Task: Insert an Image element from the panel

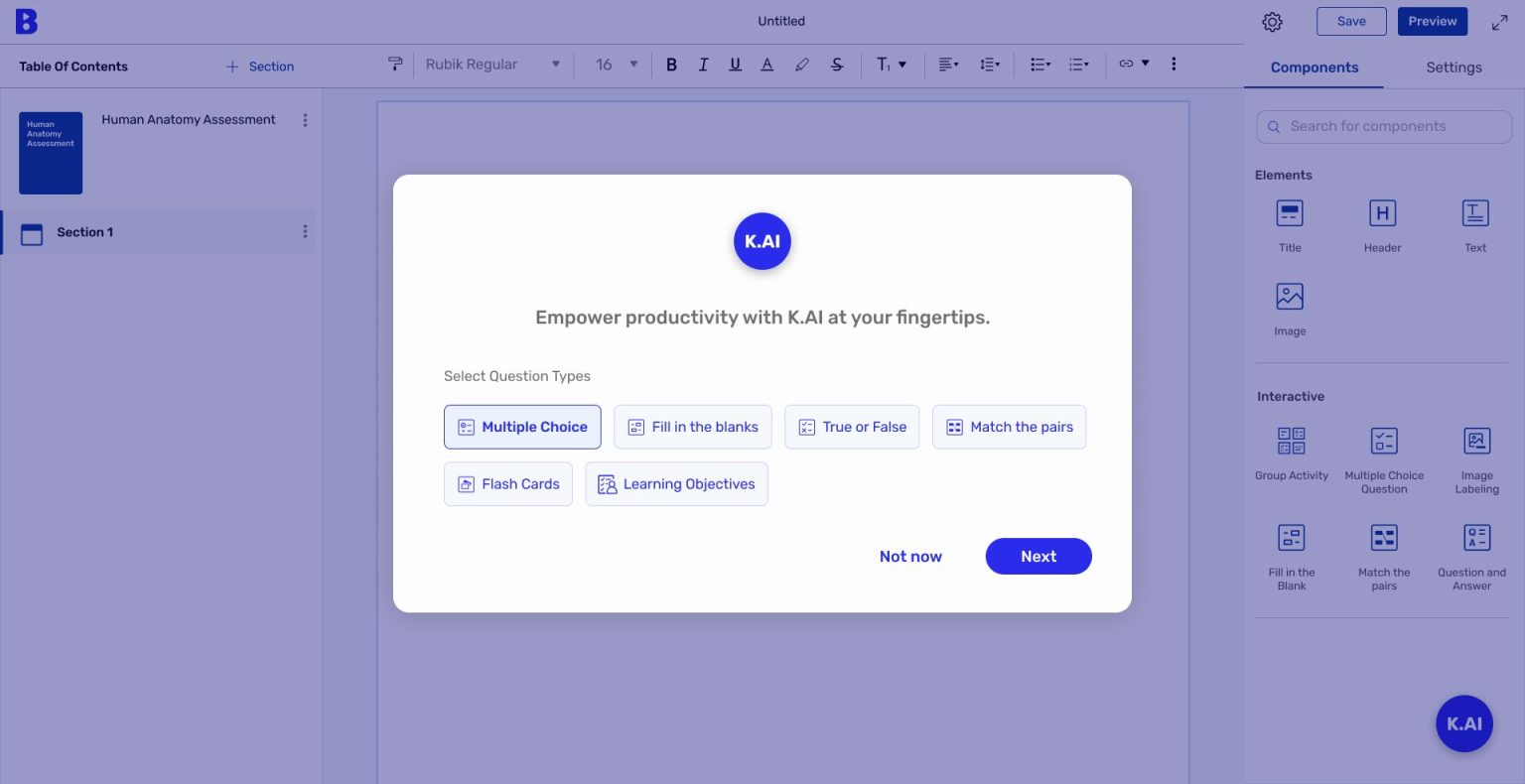Action: click(x=1289, y=304)
